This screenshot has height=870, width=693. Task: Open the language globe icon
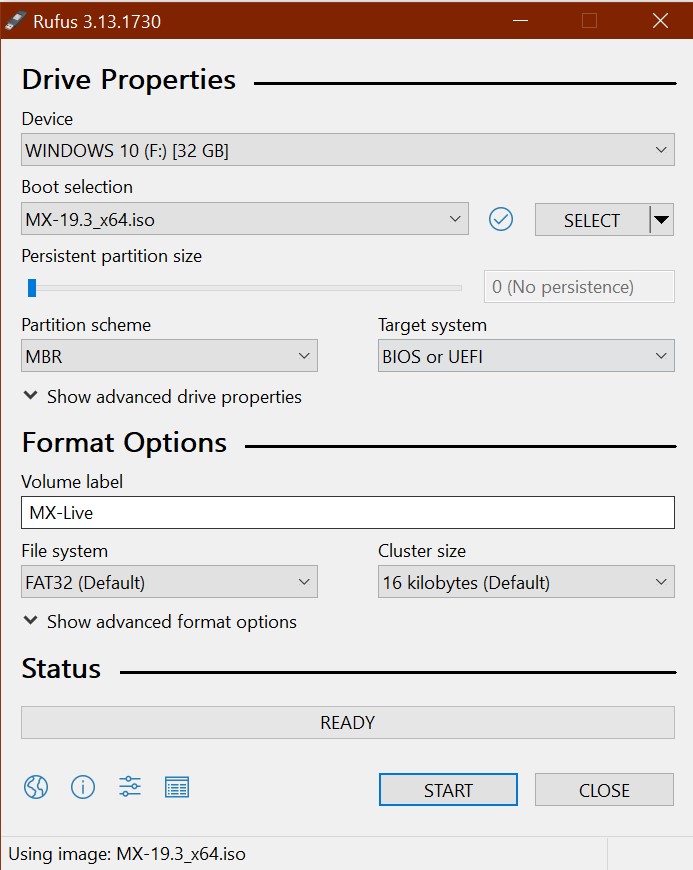pos(36,787)
